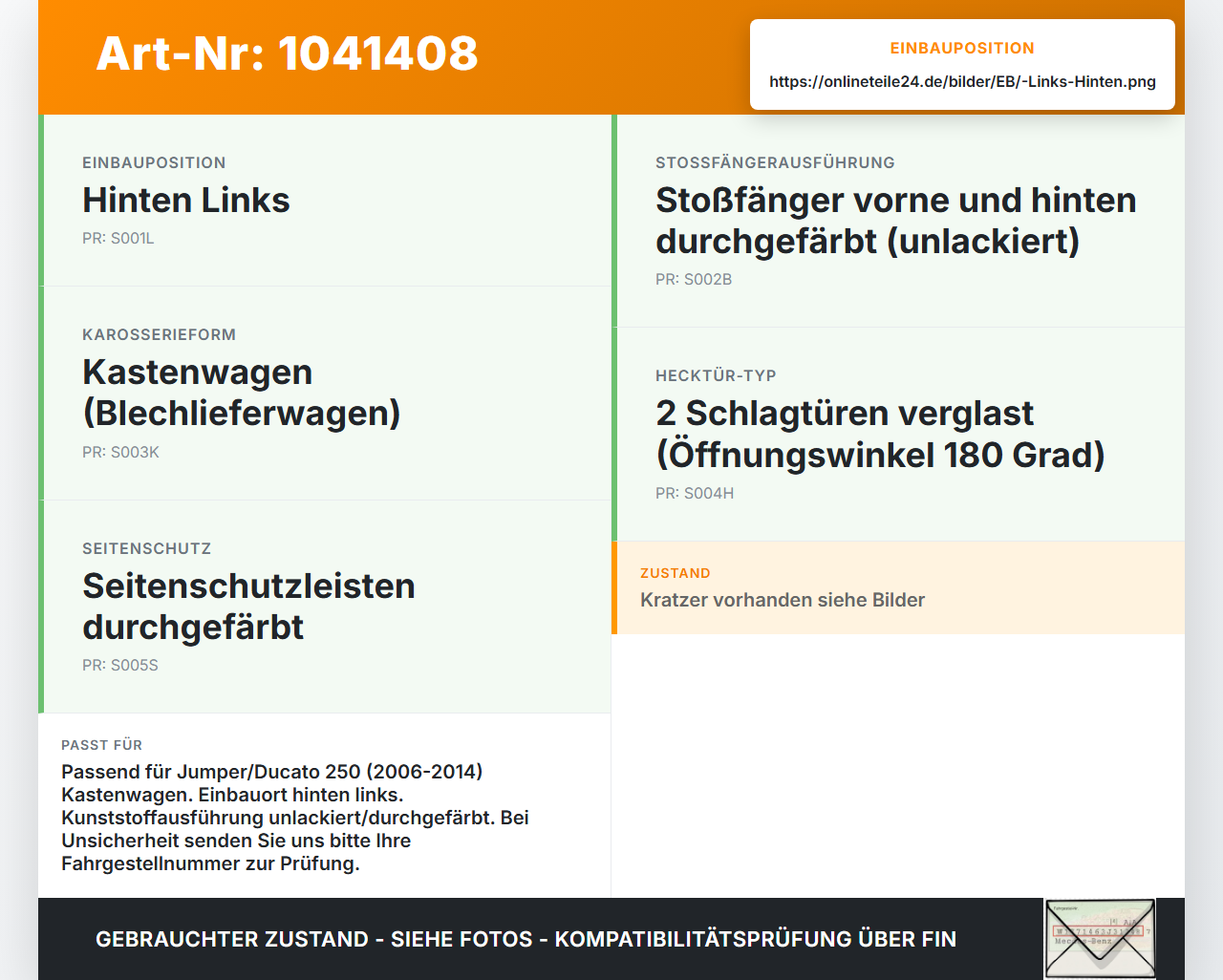Open the Links-Hinten.png image URL
Viewport: 1223px width, 980px height.
click(x=962, y=81)
